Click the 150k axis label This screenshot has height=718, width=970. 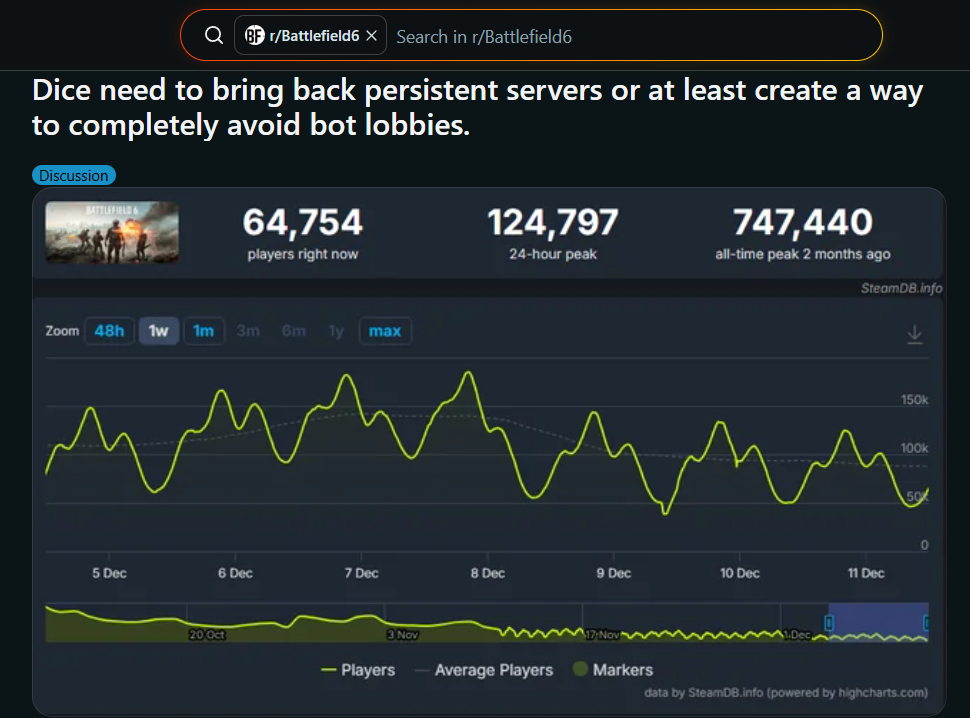(x=914, y=400)
